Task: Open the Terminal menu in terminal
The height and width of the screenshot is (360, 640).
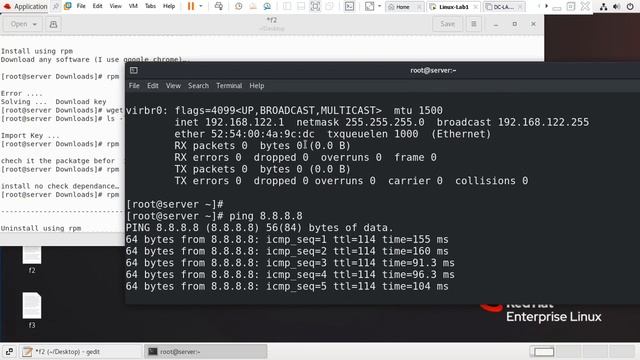Action: 229,86
